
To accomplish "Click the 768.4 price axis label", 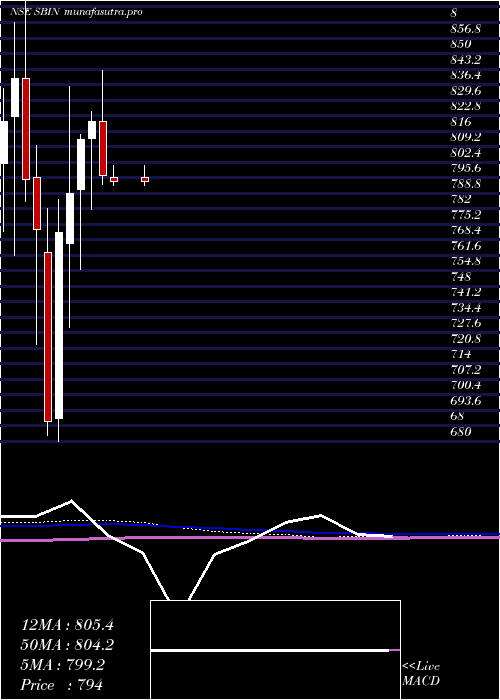I will 465,230.
